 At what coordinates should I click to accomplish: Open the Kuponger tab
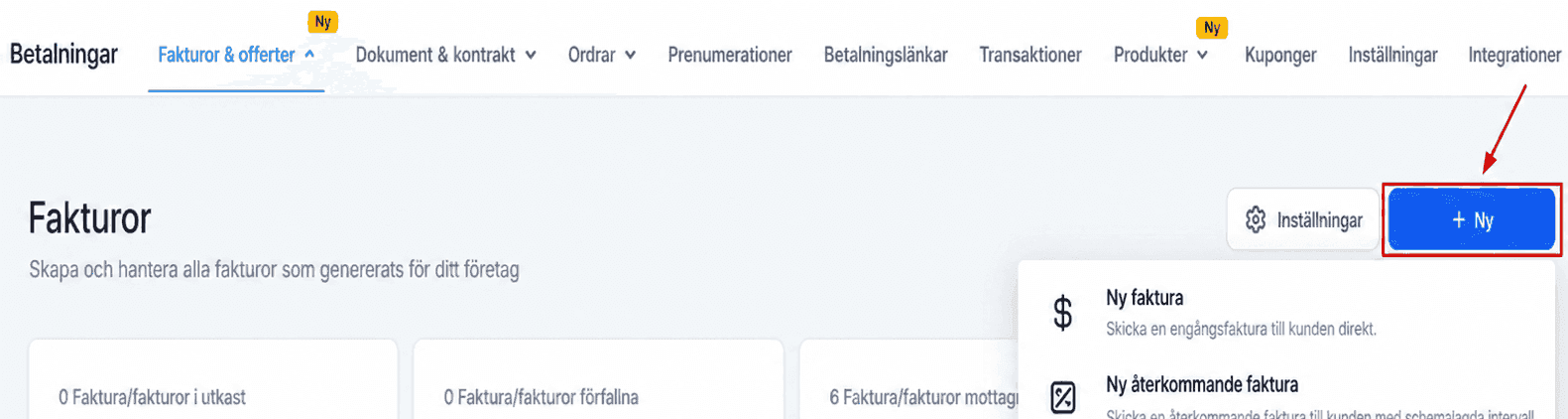(x=1280, y=55)
